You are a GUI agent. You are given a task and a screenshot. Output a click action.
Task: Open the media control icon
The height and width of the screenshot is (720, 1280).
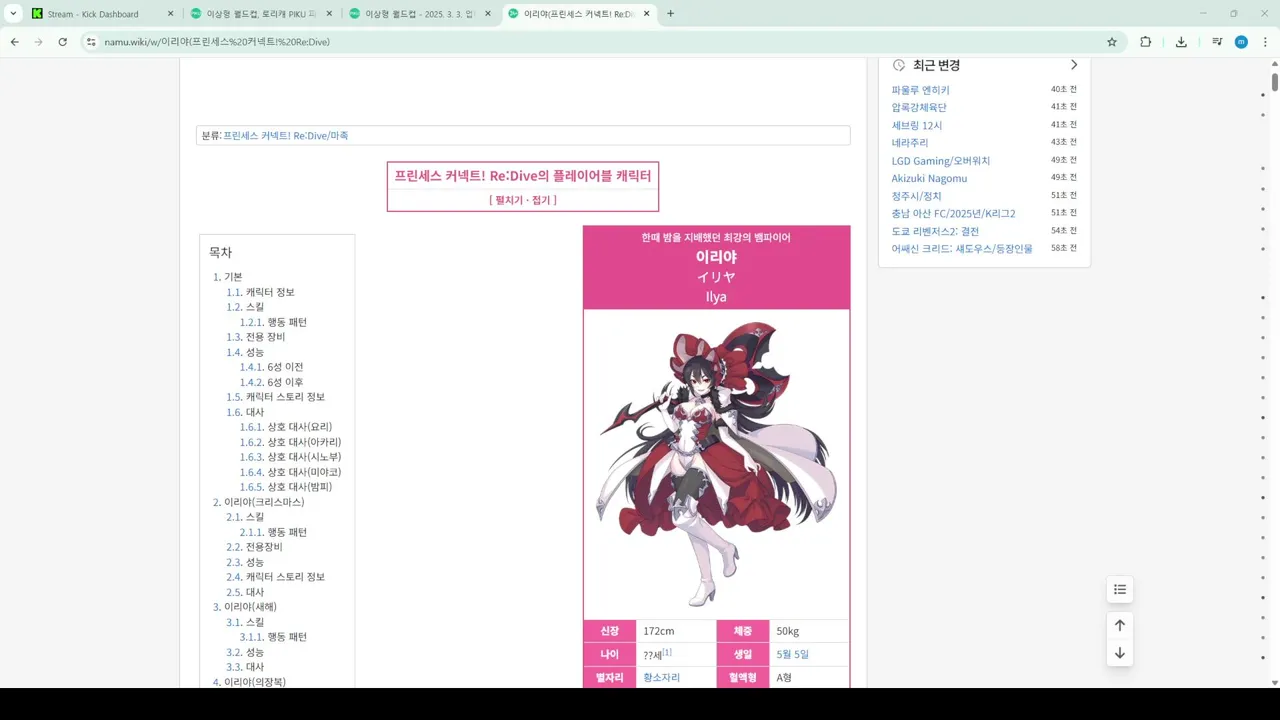tap(1217, 42)
